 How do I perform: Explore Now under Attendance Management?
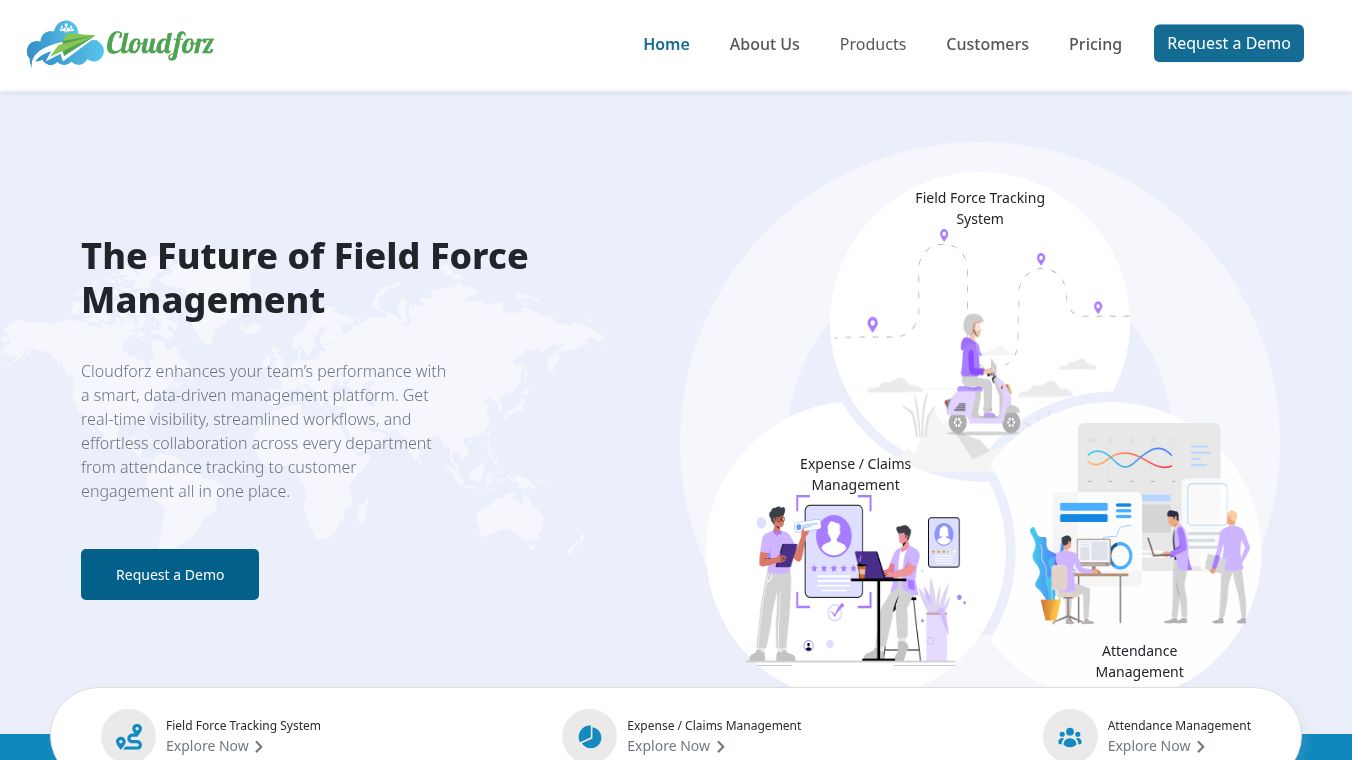pos(1149,746)
